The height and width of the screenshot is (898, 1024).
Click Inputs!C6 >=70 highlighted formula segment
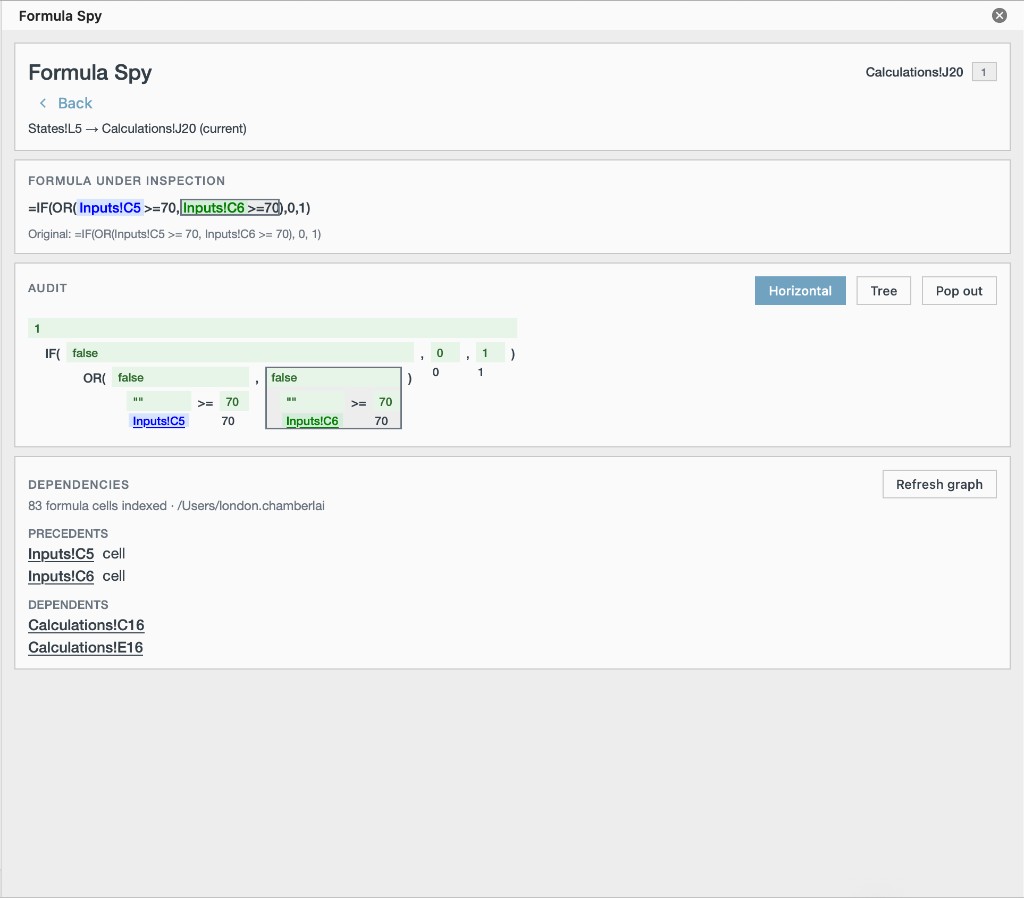(230, 208)
